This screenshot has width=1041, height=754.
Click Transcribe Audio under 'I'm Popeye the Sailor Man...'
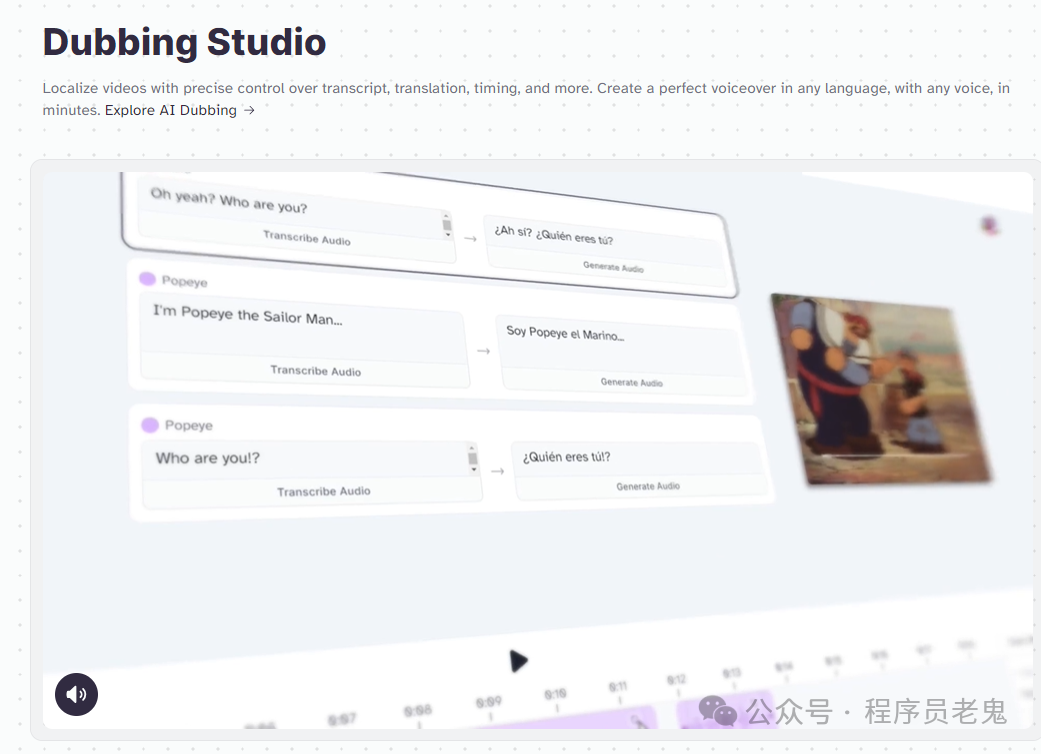tap(315, 370)
